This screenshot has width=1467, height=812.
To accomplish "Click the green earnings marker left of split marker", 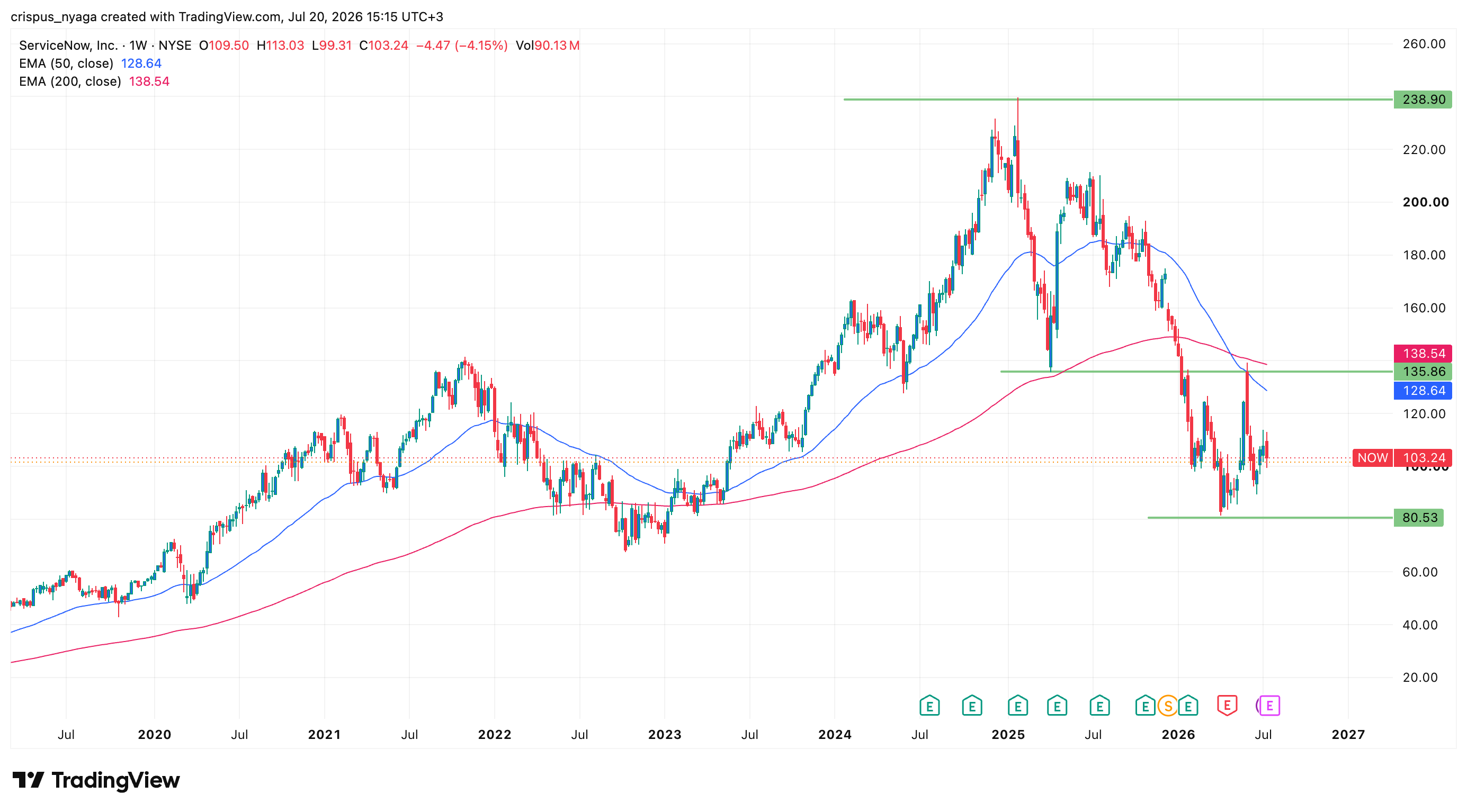I will click(1145, 706).
